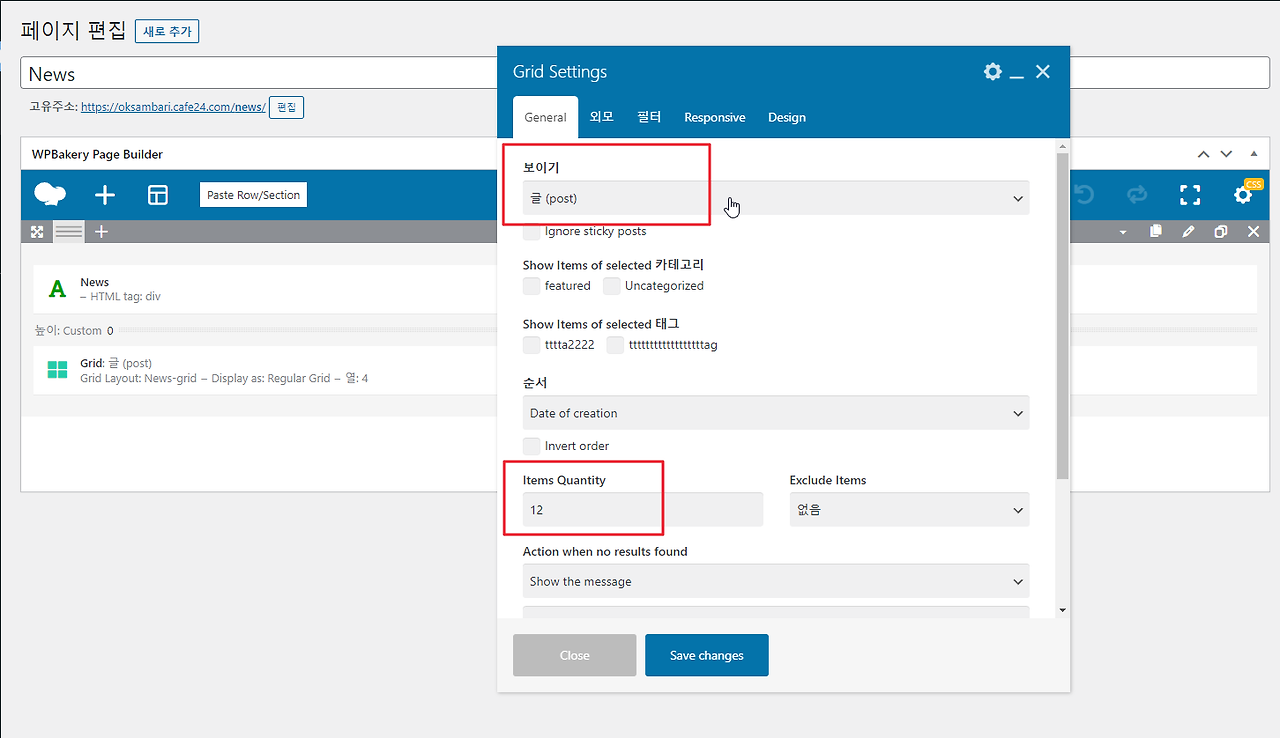
Task: Click the Undo arrow in the builder toolbar
Action: [x=1084, y=195]
